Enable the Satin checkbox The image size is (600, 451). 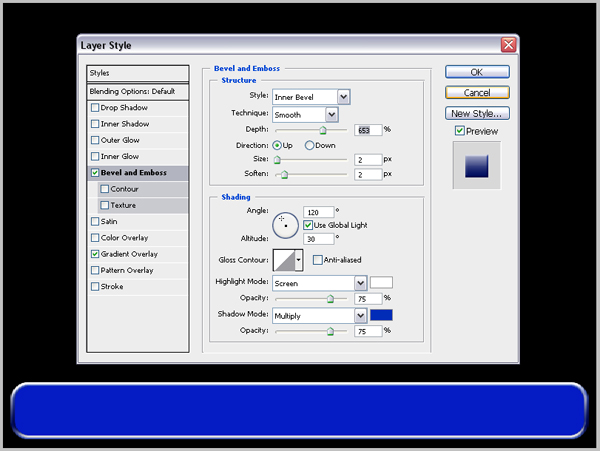click(95, 221)
